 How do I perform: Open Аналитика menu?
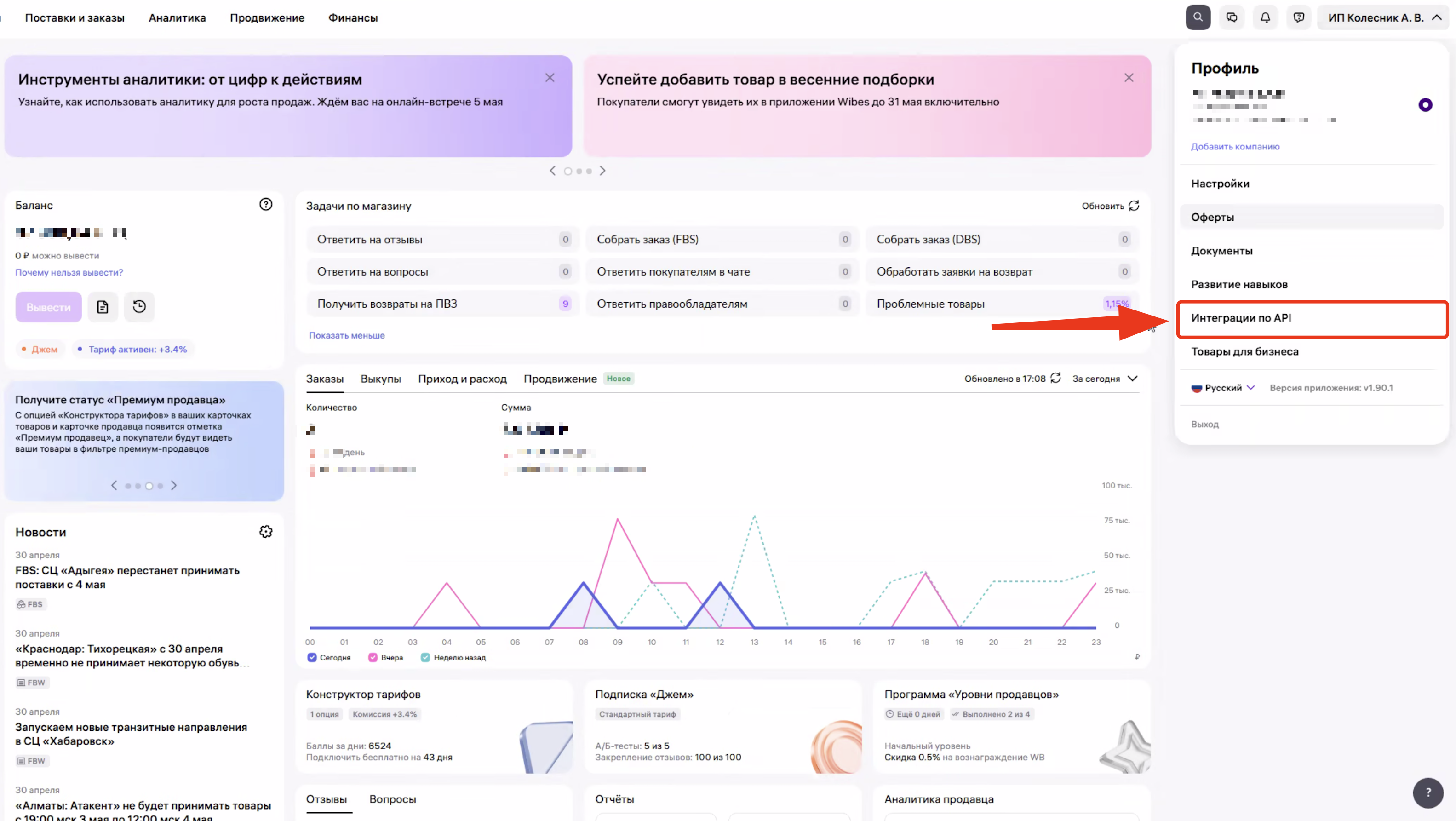coord(177,18)
